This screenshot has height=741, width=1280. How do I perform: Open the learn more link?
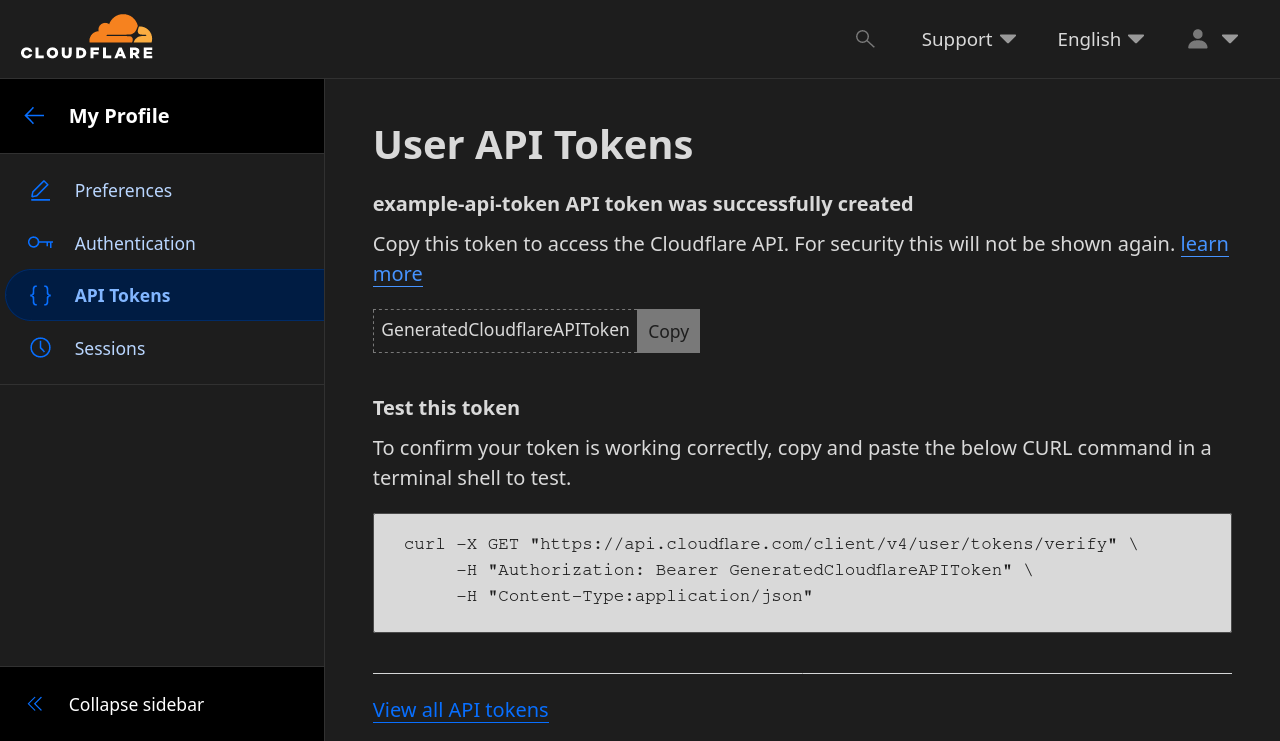pos(1204,243)
